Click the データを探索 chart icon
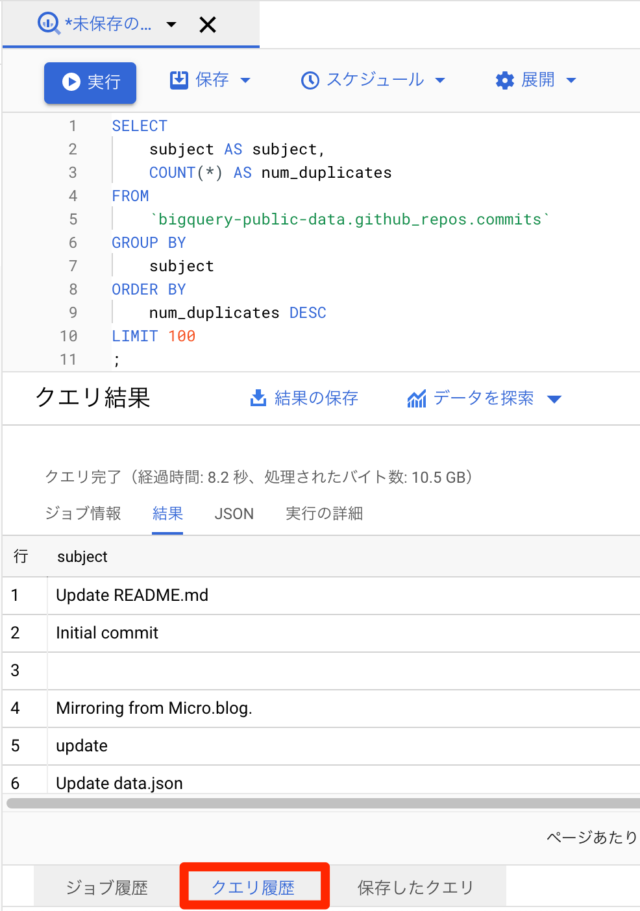The height and width of the screenshot is (911, 640). tap(416, 399)
